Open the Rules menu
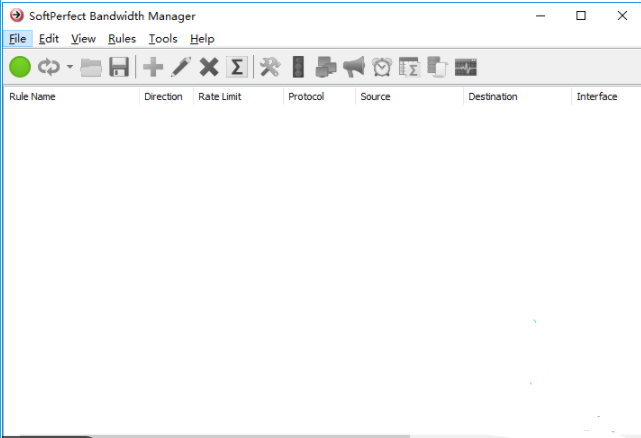Screen dimensions: 641x438 coord(122,39)
